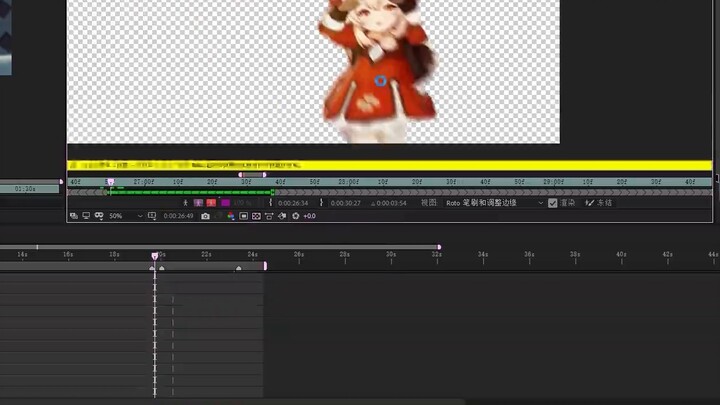Click 28:00f mark on layer ruler
The image size is (720, 405).
click(x=349, y=182)
